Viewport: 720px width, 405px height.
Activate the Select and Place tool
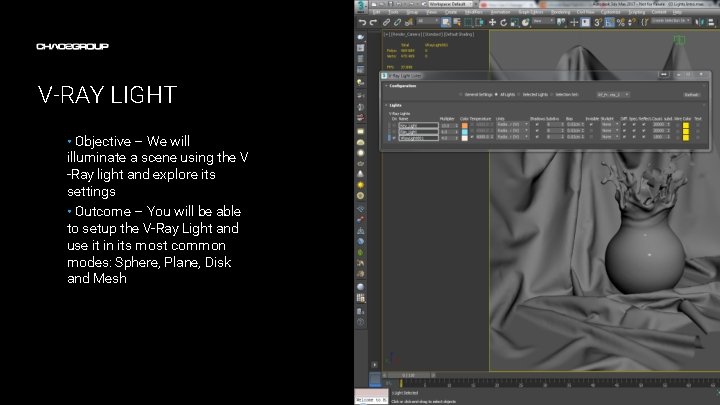(525, 22)
